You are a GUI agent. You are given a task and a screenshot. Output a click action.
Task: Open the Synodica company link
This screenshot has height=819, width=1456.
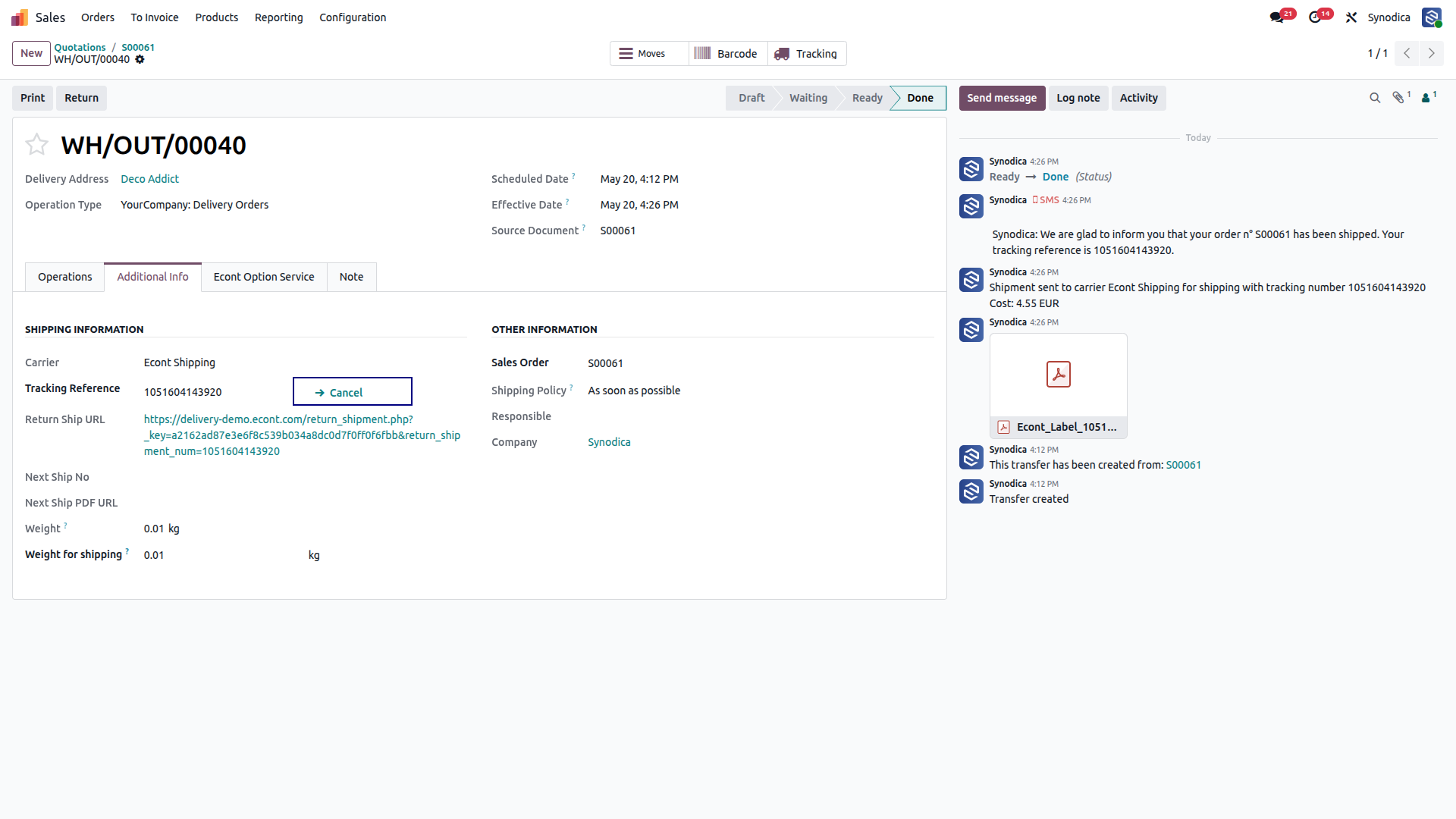[609, 442]
